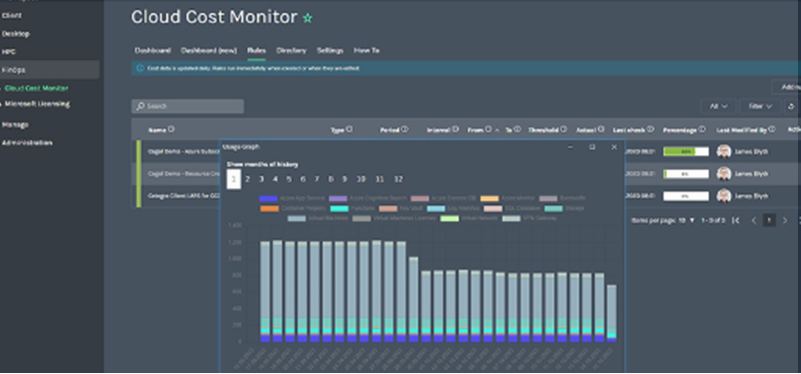
Task: Go to the next page arrow
Action: pos(785,220)
